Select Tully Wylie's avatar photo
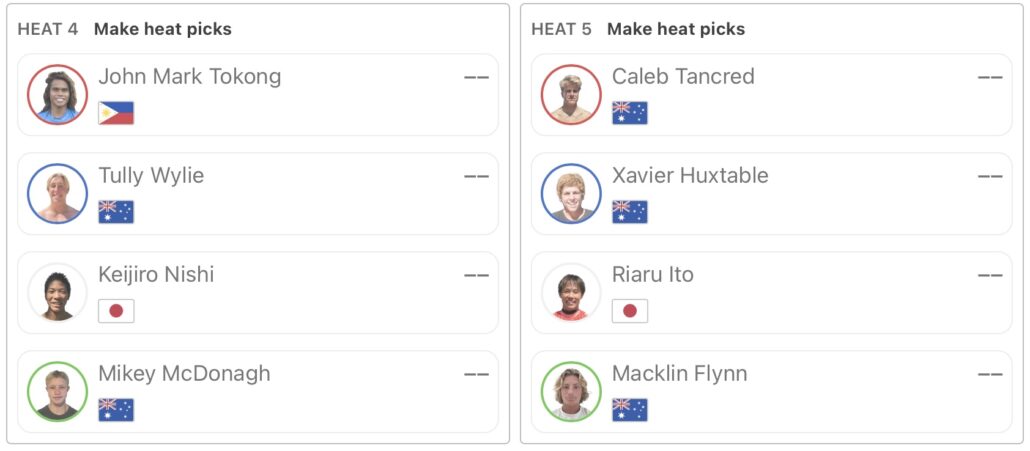Image resolution: width=1030 pixels, height=451 pixels. pyautogui.click(x=58, y=193)
